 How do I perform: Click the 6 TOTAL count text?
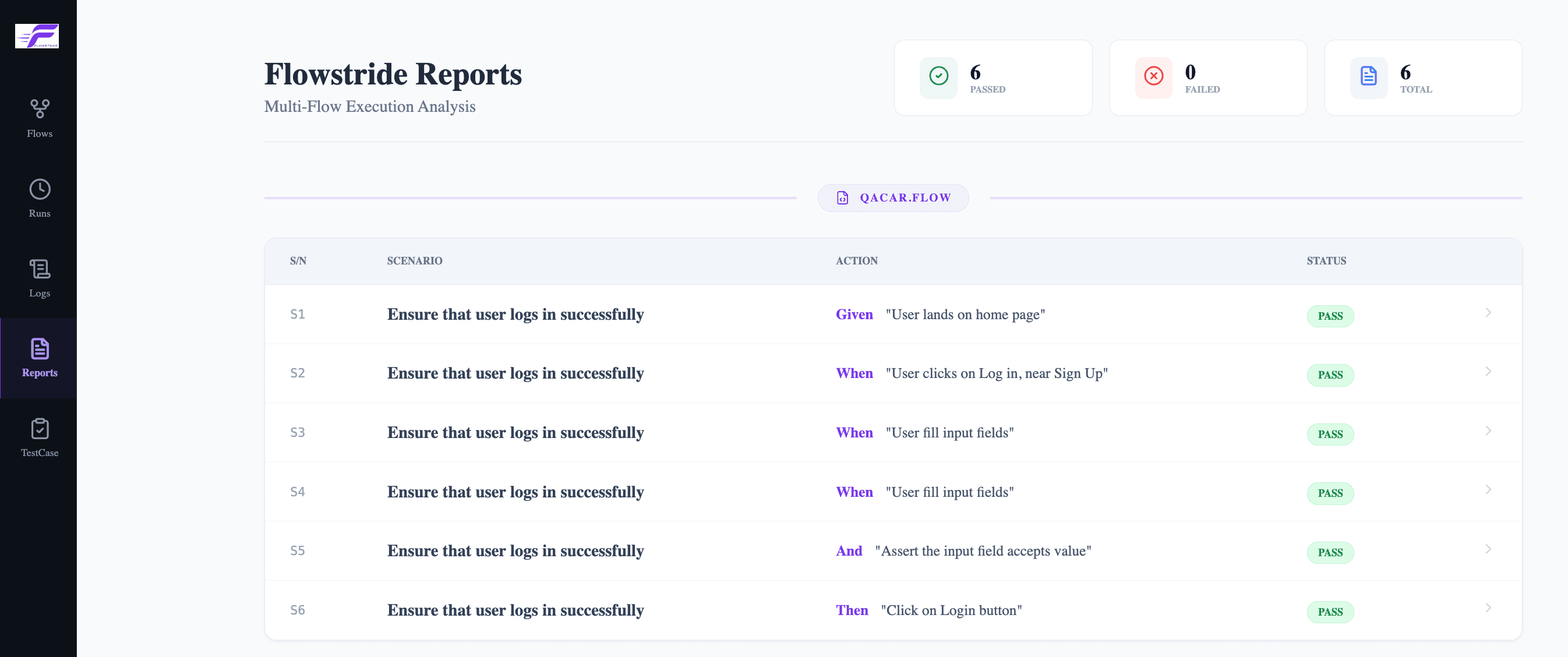pyautogui.click(x=1416, y=79)
